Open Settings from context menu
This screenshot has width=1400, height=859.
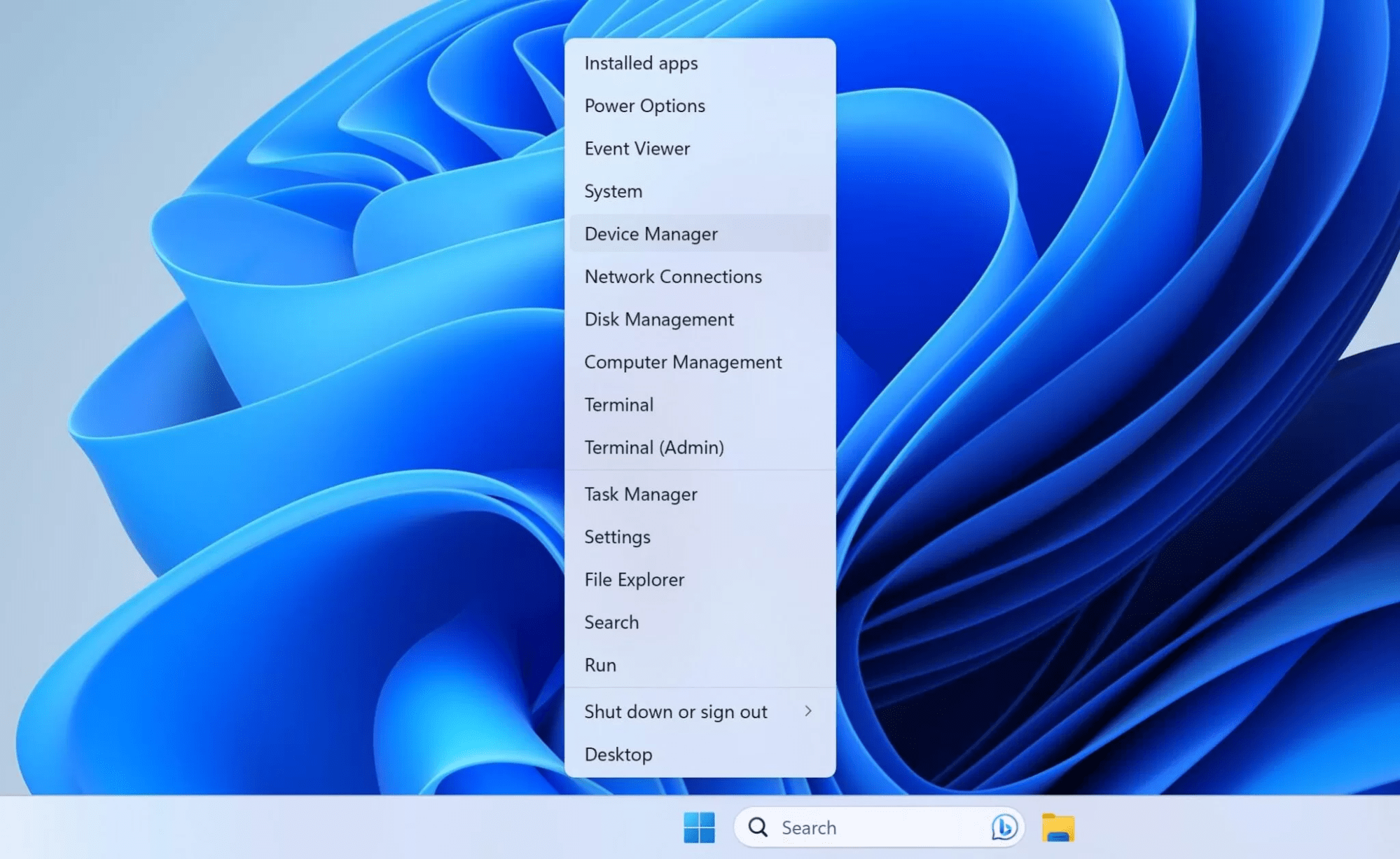click(x=617, y=536)
